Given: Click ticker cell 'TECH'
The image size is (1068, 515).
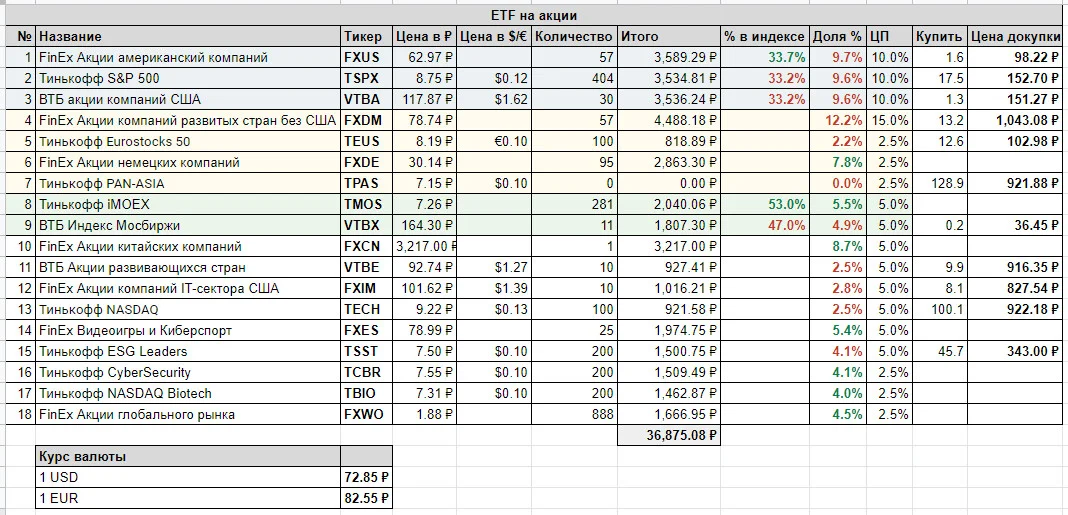Looking at the screenshot, I should tap(367, 309).
